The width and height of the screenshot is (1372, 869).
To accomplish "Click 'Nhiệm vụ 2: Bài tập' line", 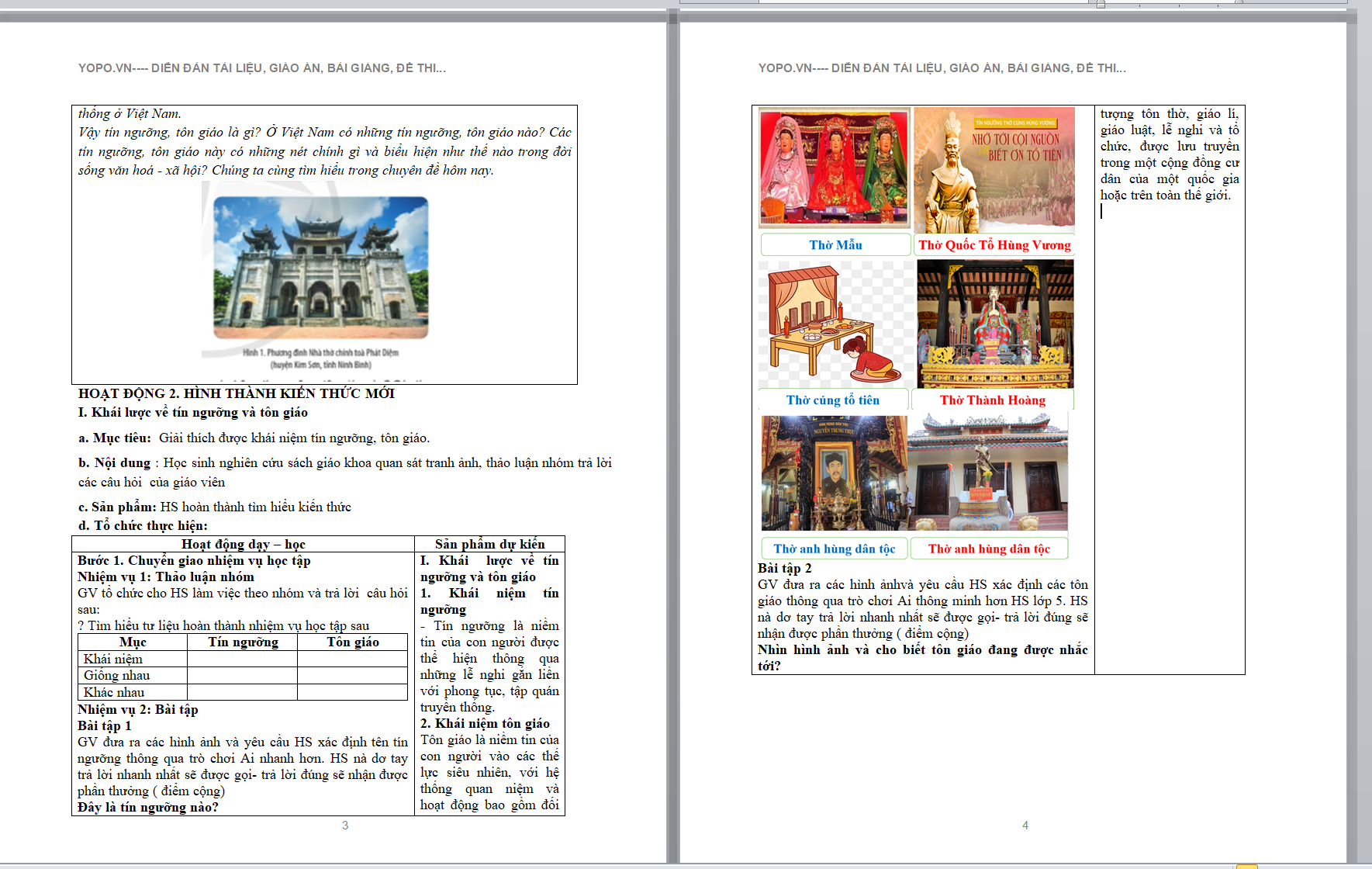I will click(138, 709).
